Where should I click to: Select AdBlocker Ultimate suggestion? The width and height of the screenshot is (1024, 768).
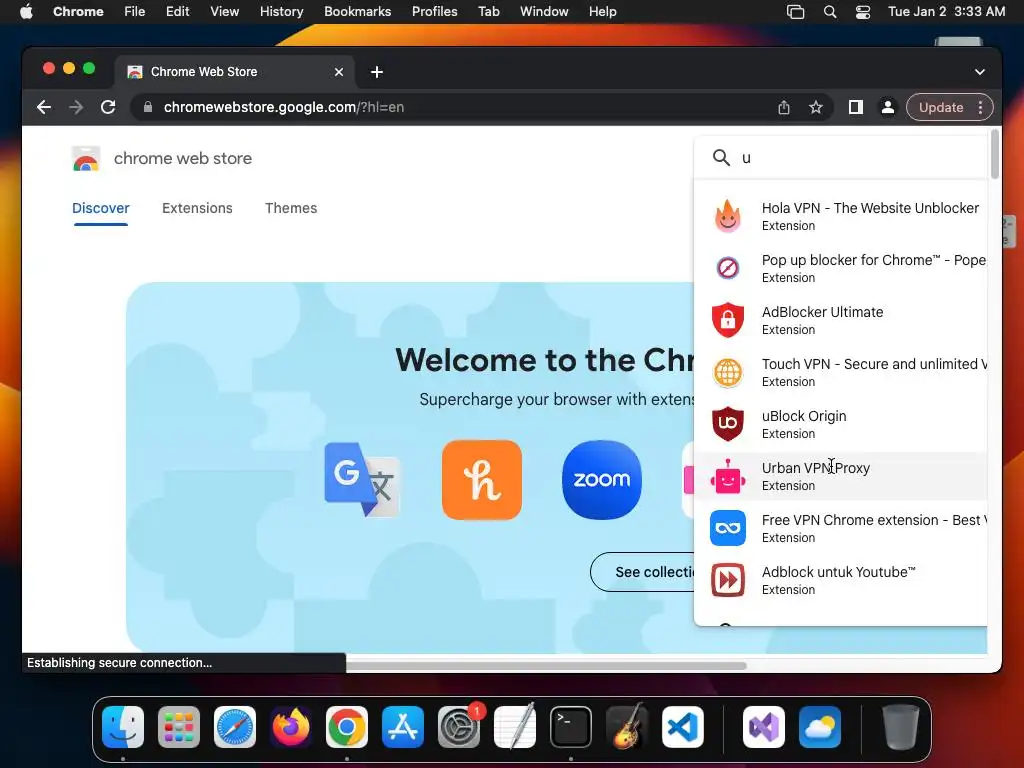(840, 320)
